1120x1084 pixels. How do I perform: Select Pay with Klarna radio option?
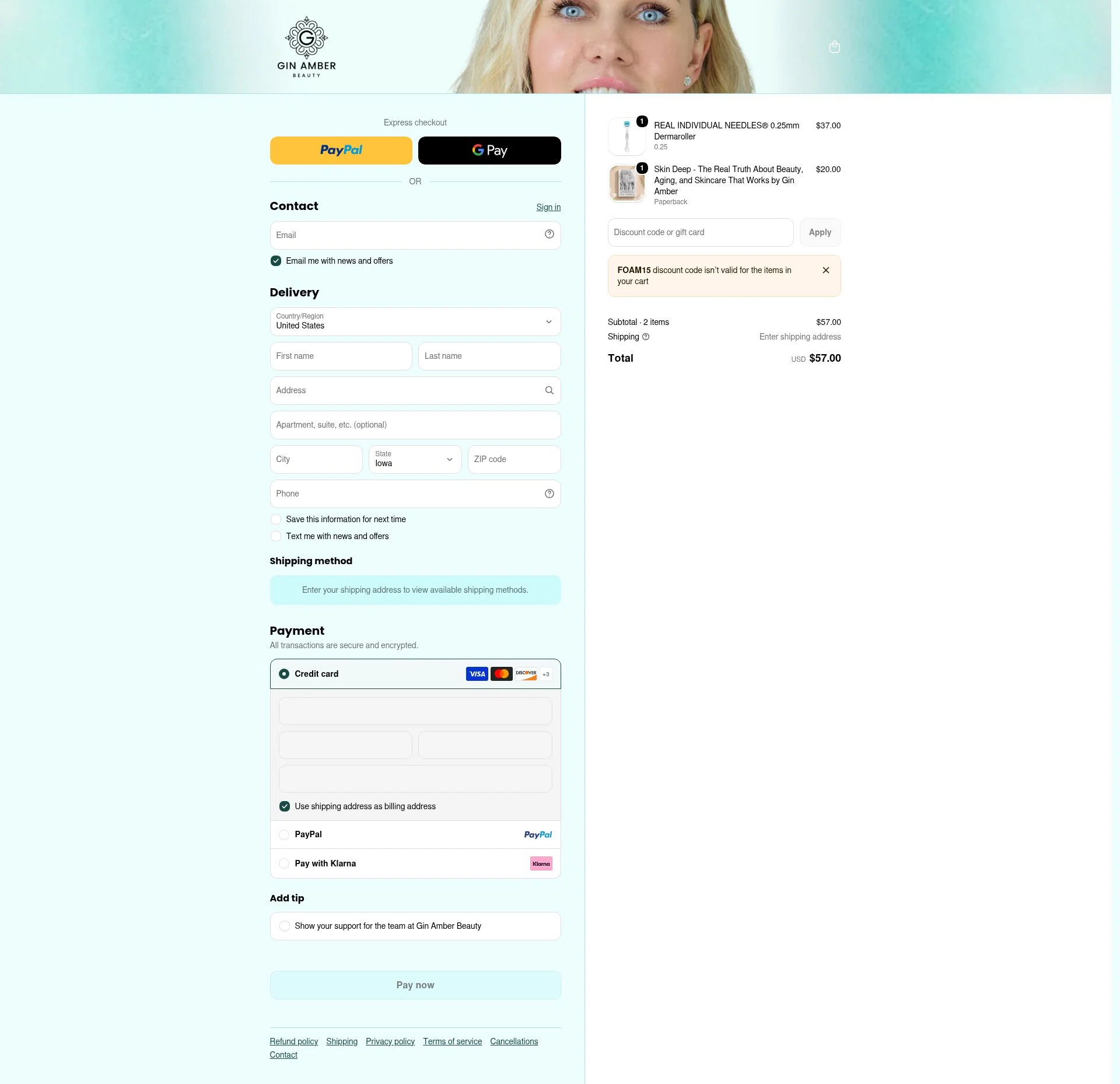(x=284, y=864)
